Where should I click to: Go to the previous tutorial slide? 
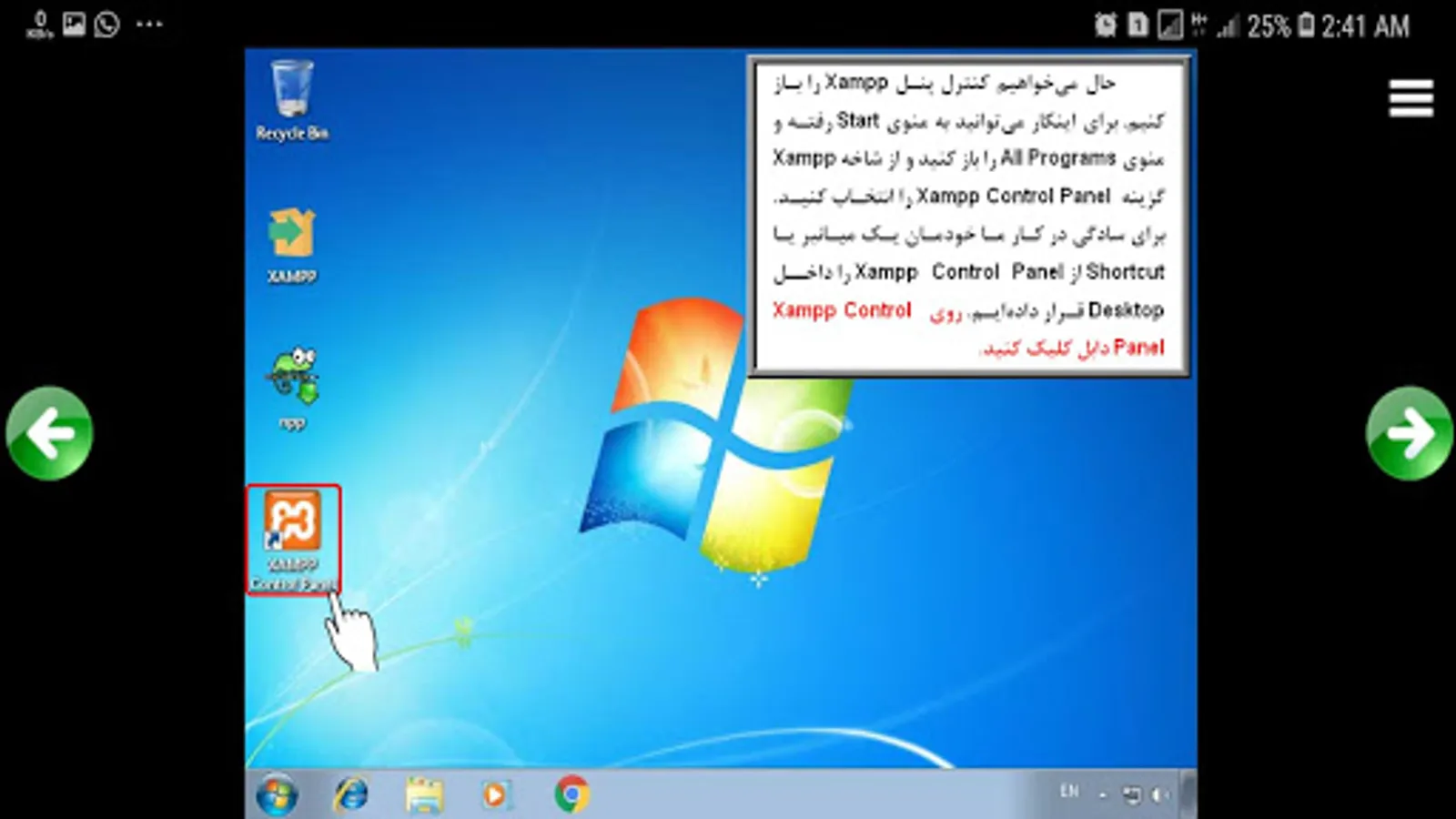49,433
